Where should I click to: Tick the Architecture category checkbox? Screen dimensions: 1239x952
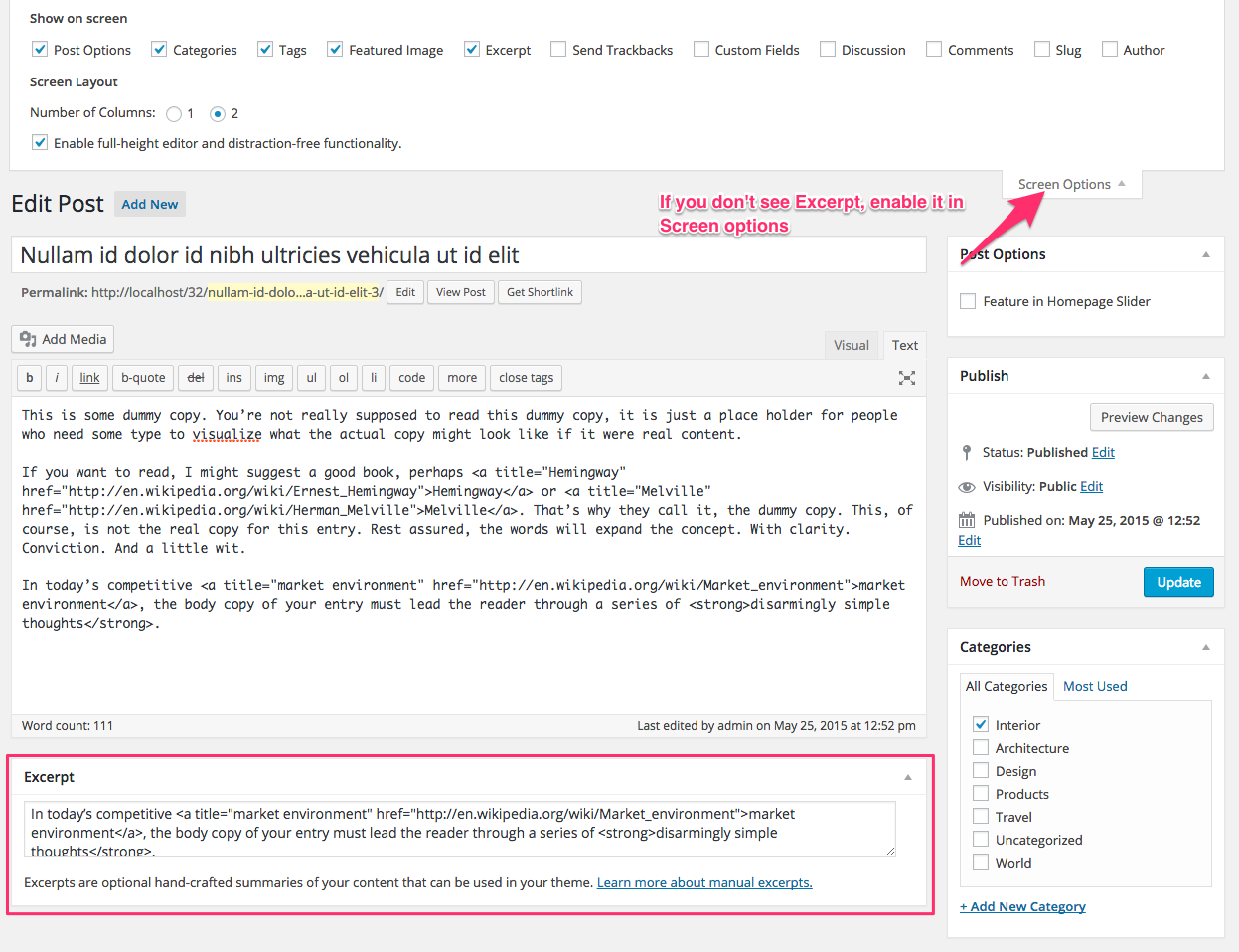(981, 748)
